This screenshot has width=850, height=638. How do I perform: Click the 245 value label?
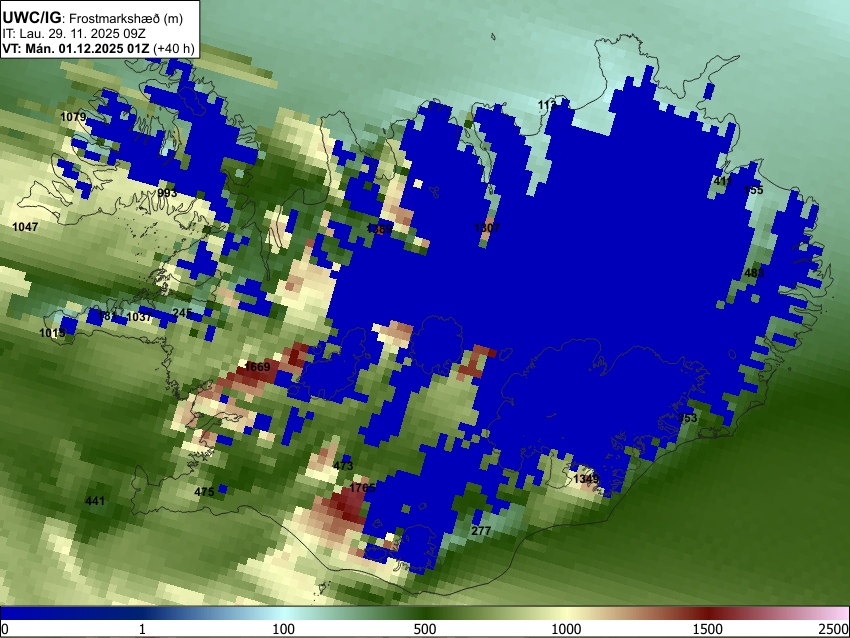tap(182, 313)
